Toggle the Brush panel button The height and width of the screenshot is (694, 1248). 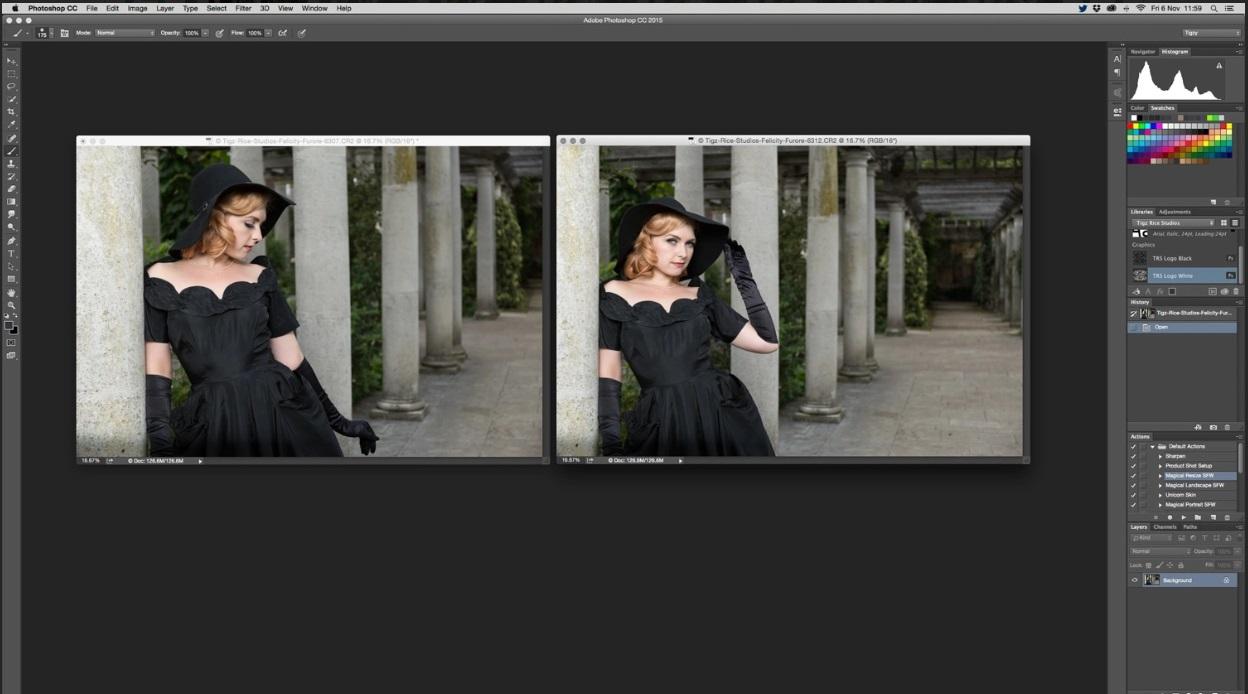(65, 33)
